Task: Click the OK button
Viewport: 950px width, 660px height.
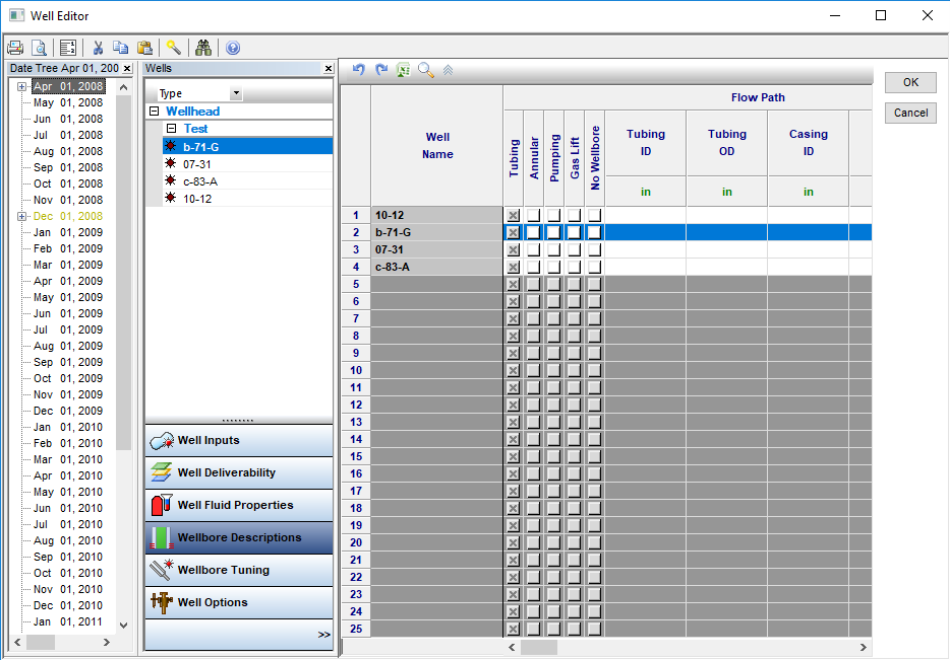Action: (x=910, y=83)
